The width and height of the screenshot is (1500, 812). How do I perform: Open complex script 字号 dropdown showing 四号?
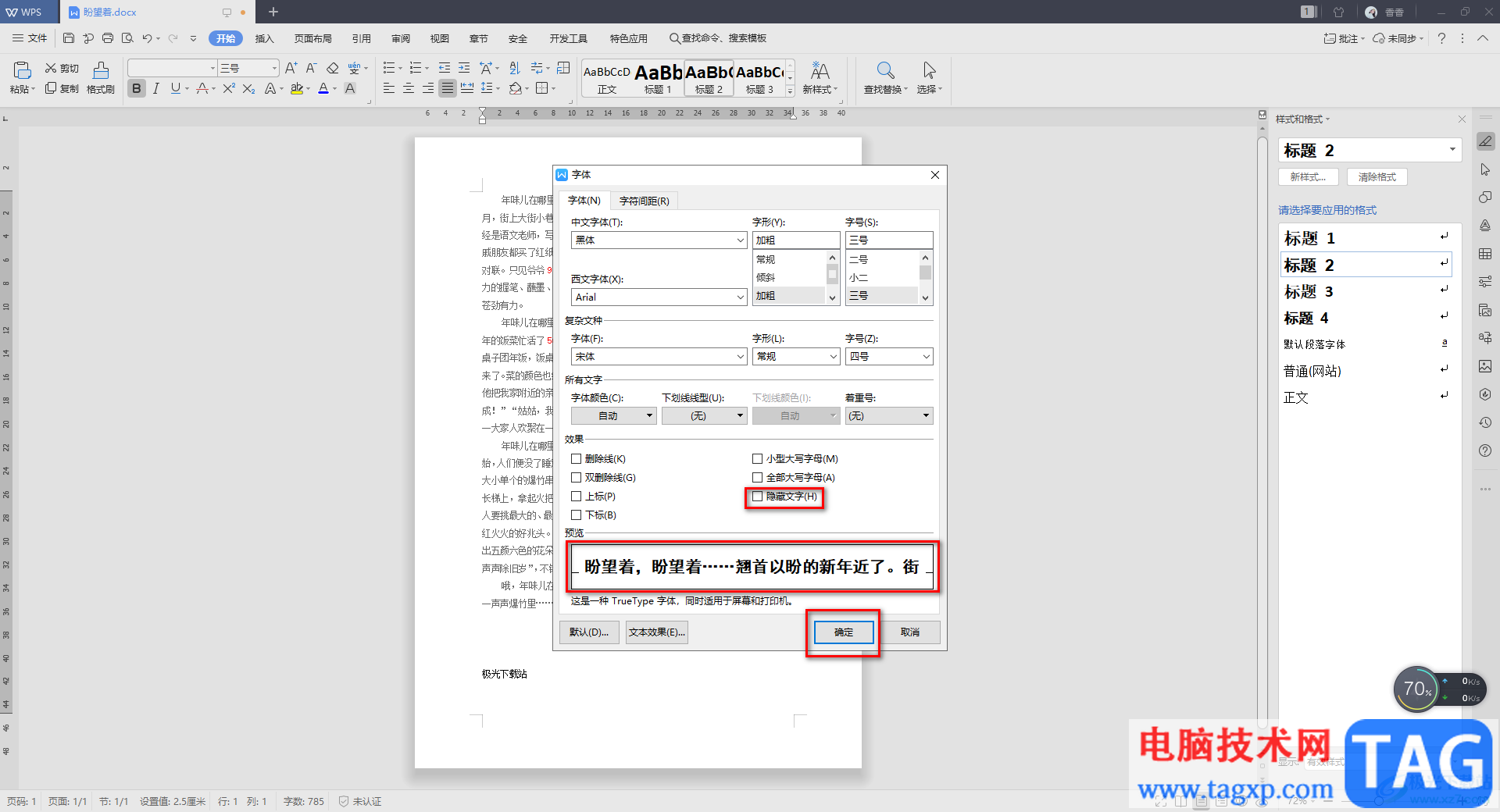pos(889,357)
